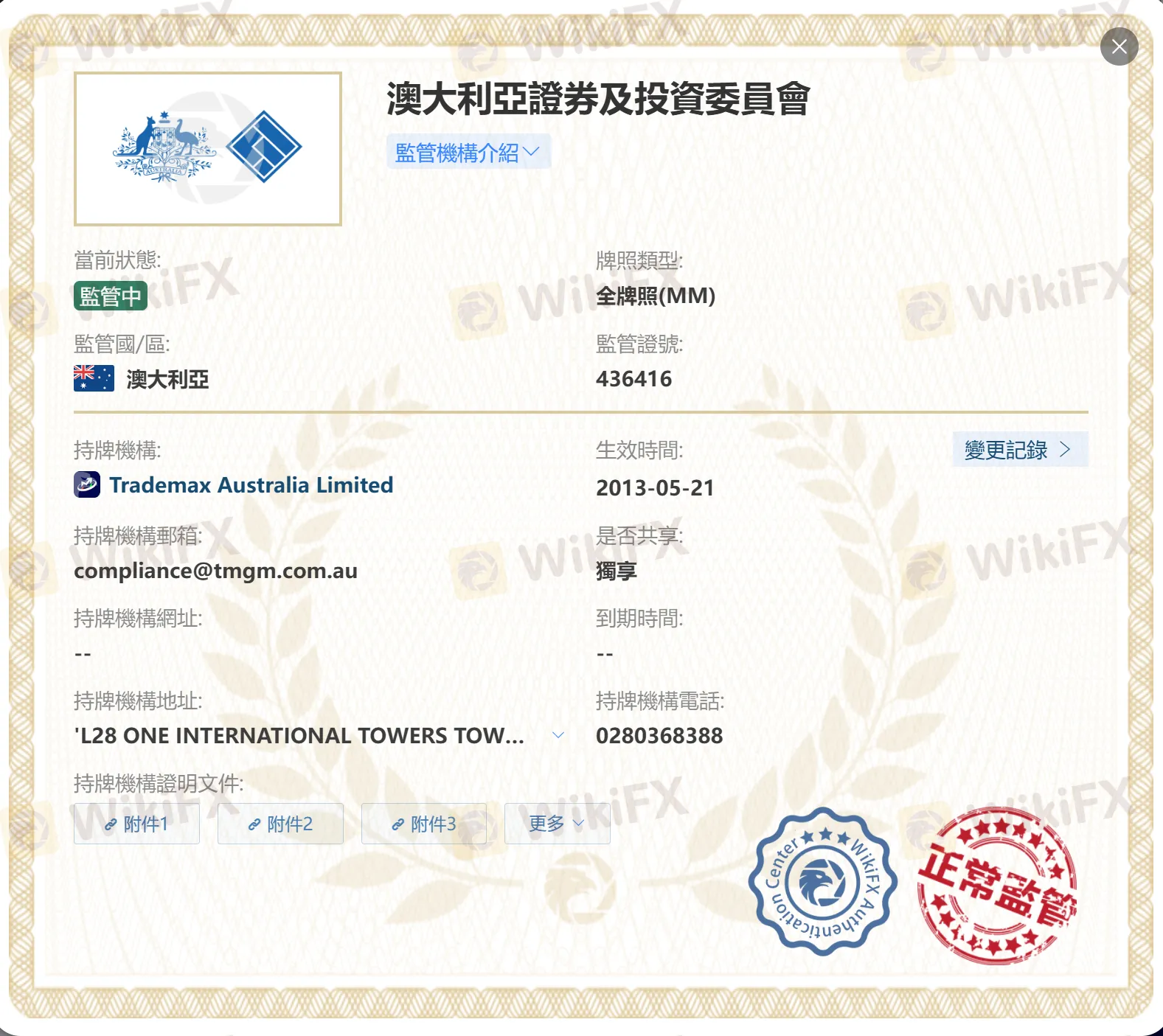Close the license certificate popup
This screenshot has width=1163, height=1036.
click(1119, 46)
